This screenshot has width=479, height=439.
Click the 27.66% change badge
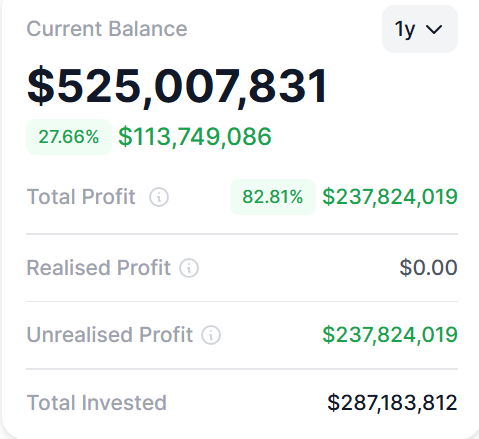click(x=69, y=137)
